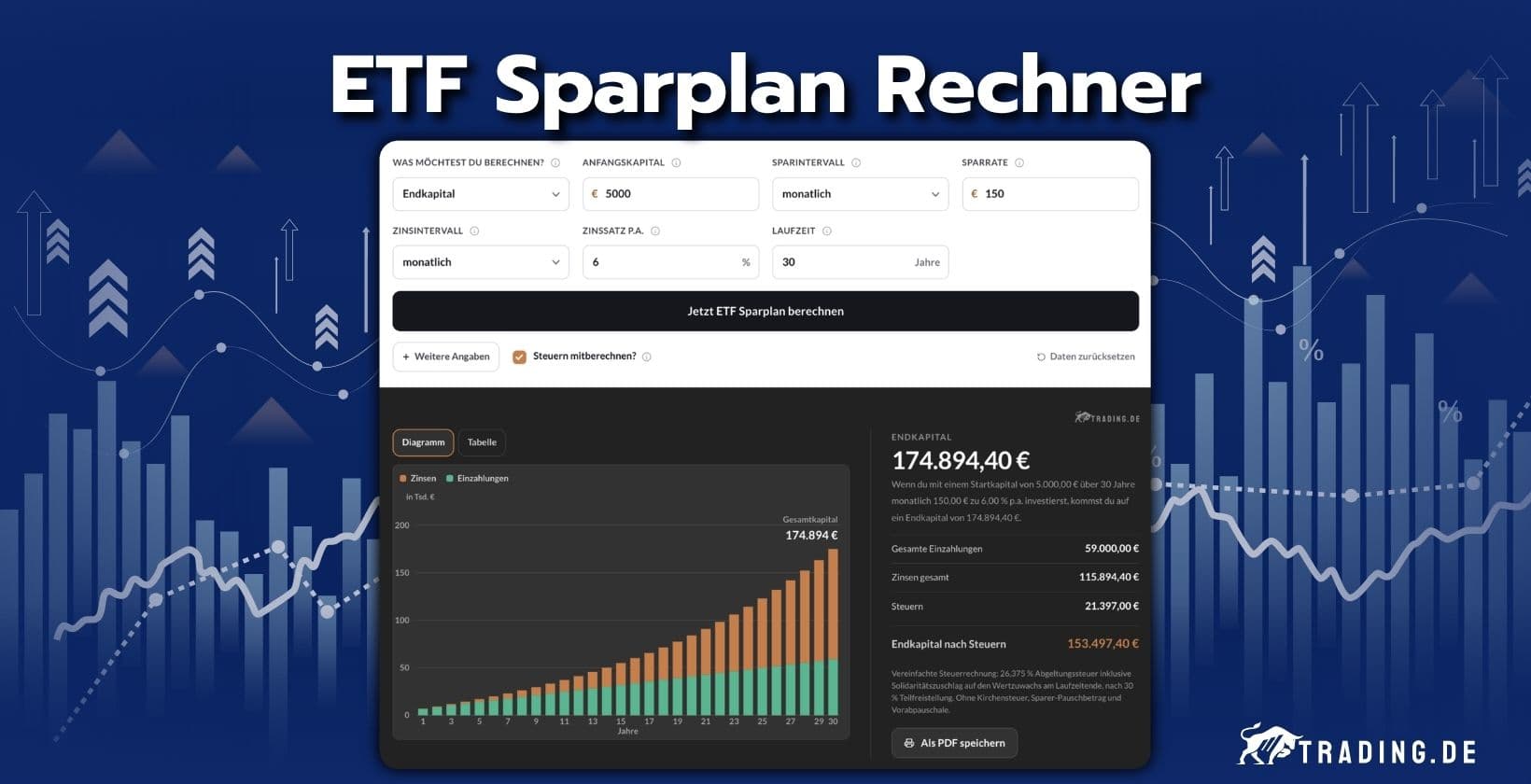Click the Endkapital value '174.894,40 €'

961,460
